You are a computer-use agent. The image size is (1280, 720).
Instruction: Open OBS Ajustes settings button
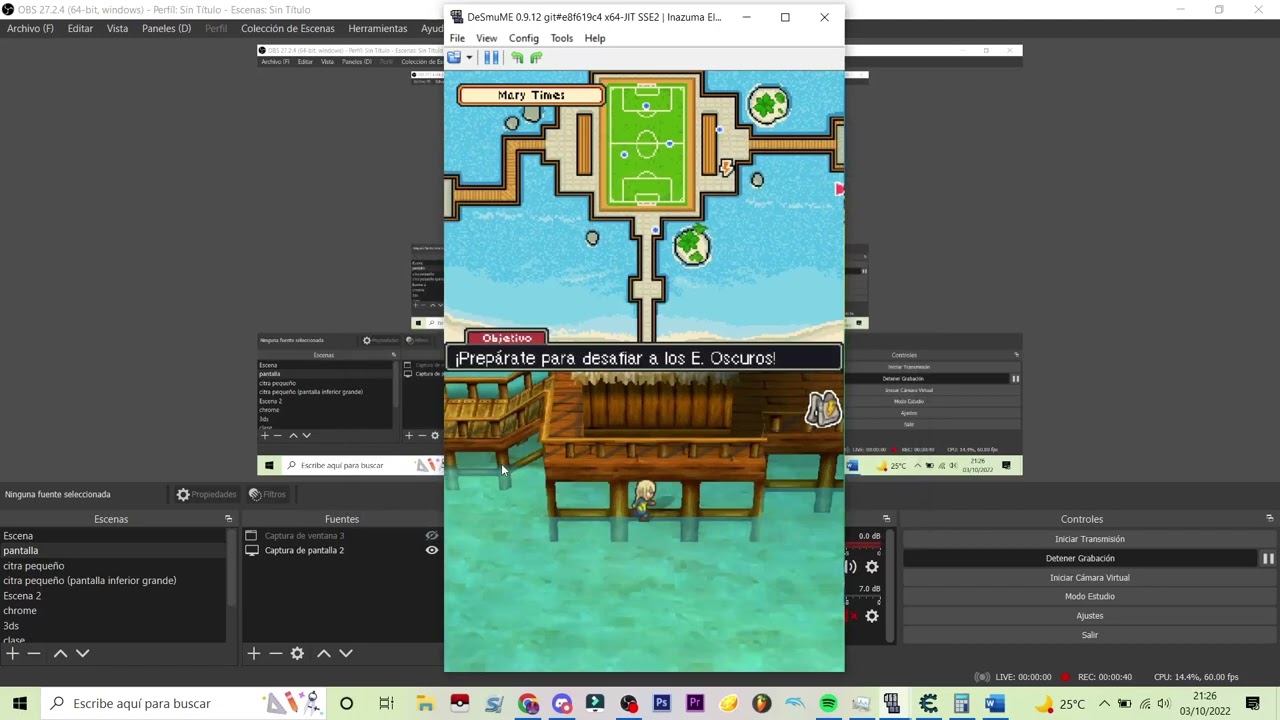point(1089,616)
